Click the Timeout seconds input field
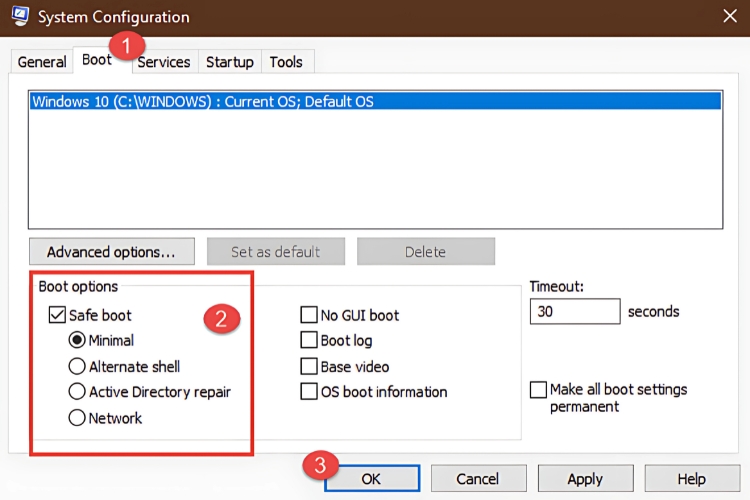This screenshot has height=500, width=750. pos(574,312)
